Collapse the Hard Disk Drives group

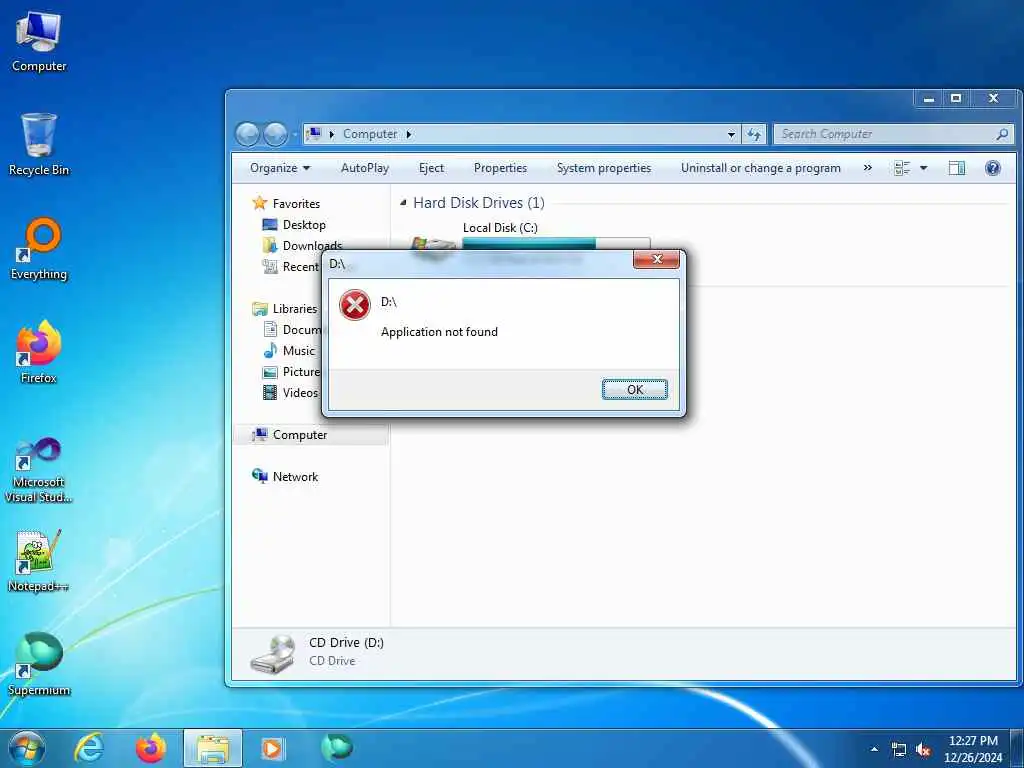pyautogui.click(x=403, y=203)
